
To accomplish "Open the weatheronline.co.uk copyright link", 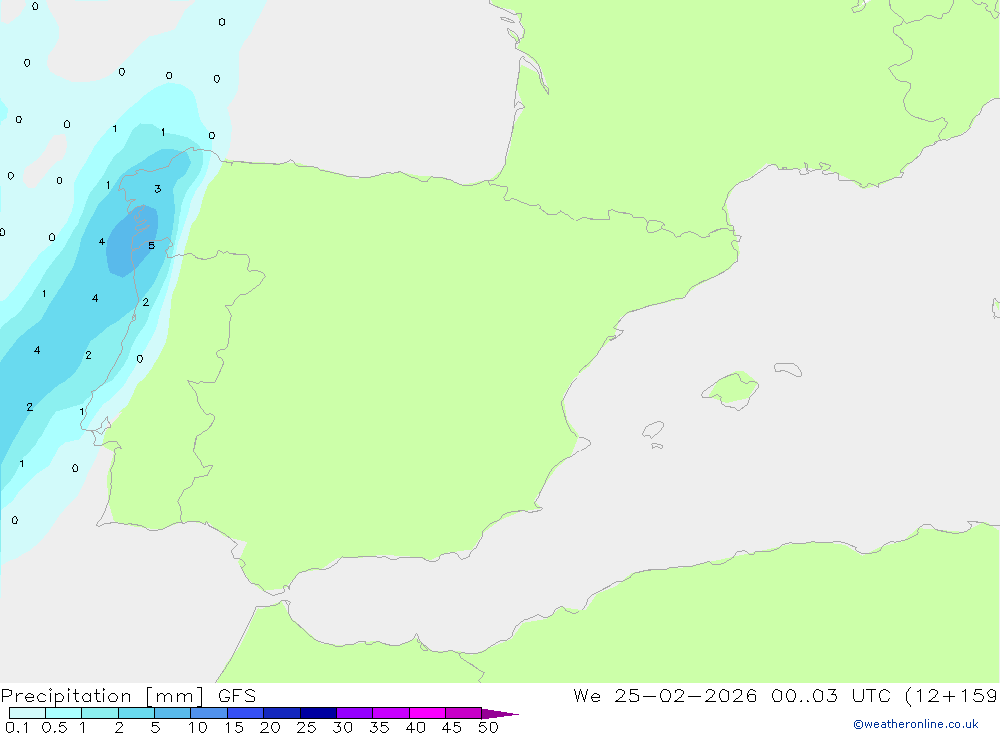I will [915, 724].
